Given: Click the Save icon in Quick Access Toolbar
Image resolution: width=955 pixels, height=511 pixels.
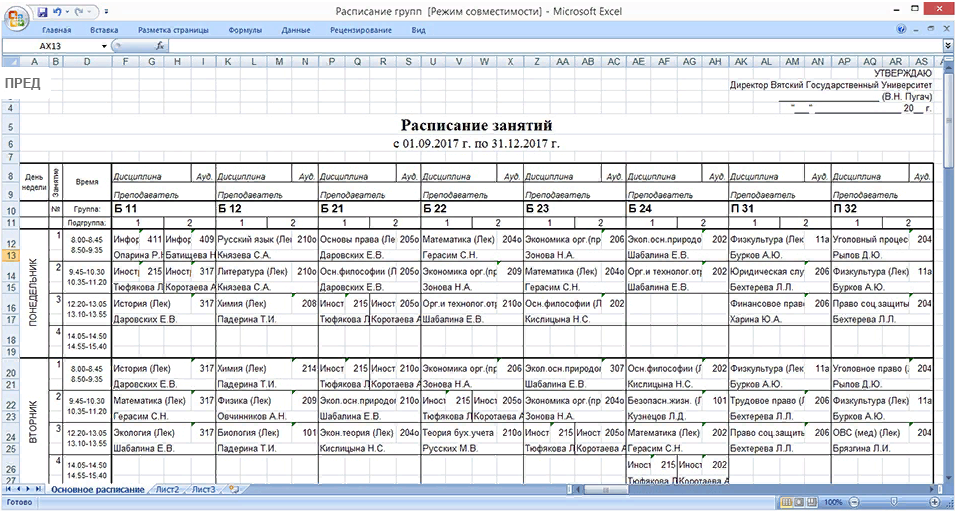Looking at the screenshot, I should (x=42, y=10).
